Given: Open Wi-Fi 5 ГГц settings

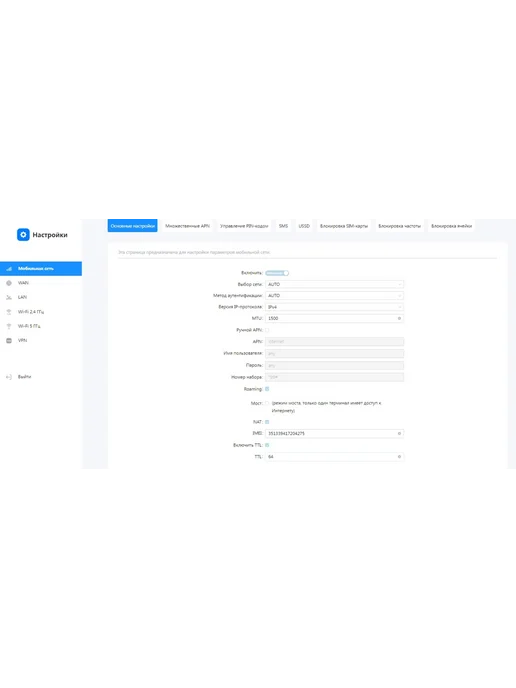Looking at the screenshot, I should click(x=41, y=326).
